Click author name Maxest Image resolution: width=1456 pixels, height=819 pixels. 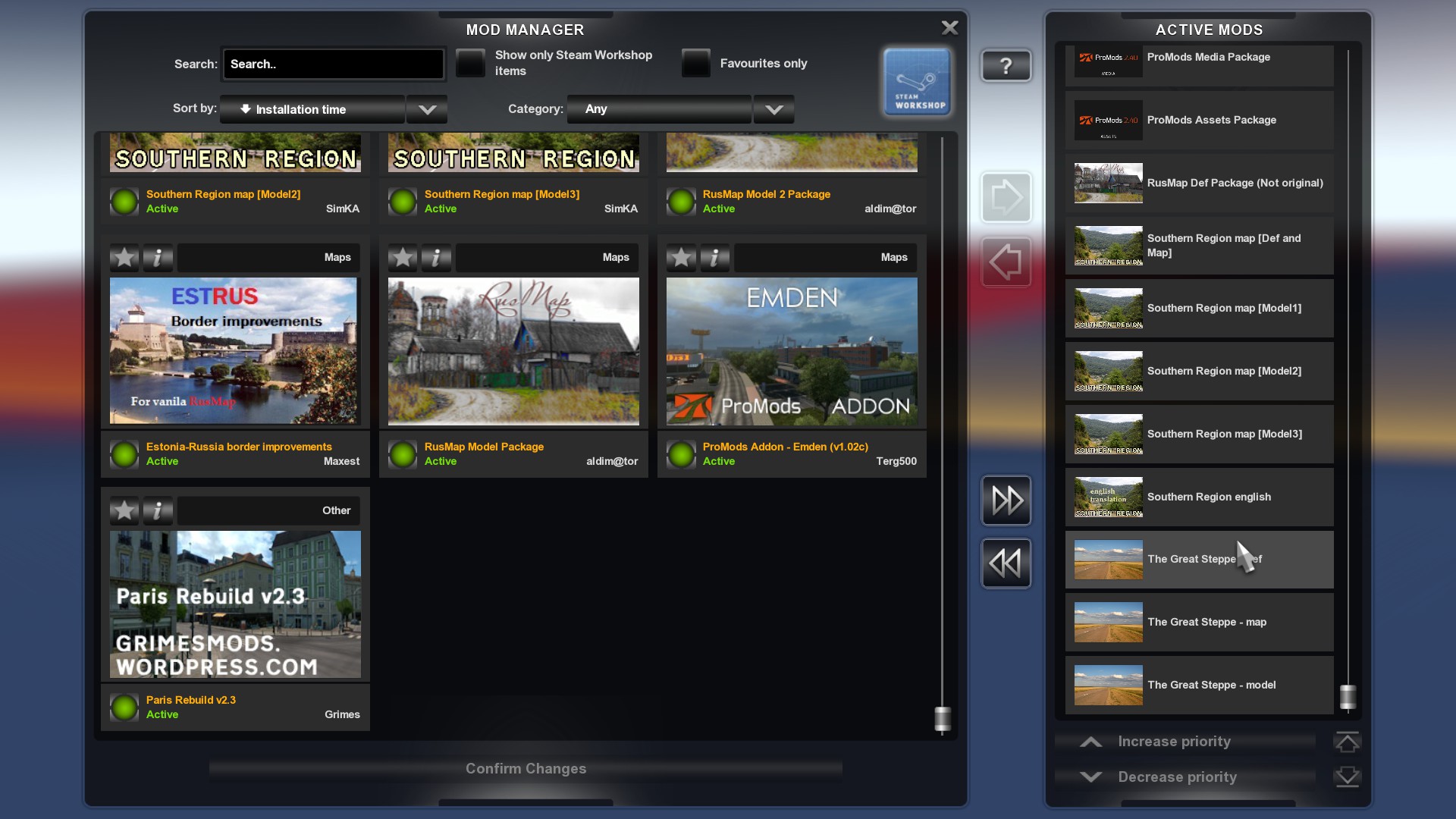341,461
